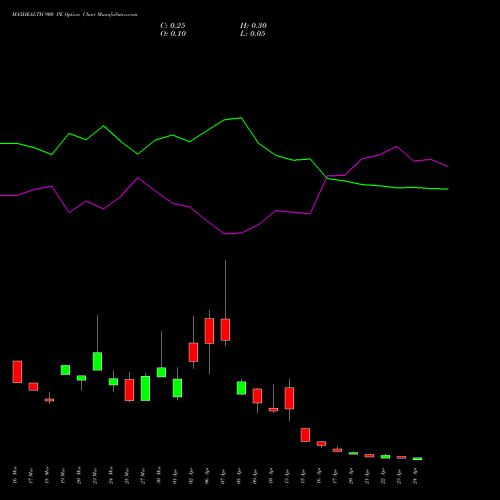Click the 17 Mar date label
This screenshot has width=500, height=500.
[31, 475]
